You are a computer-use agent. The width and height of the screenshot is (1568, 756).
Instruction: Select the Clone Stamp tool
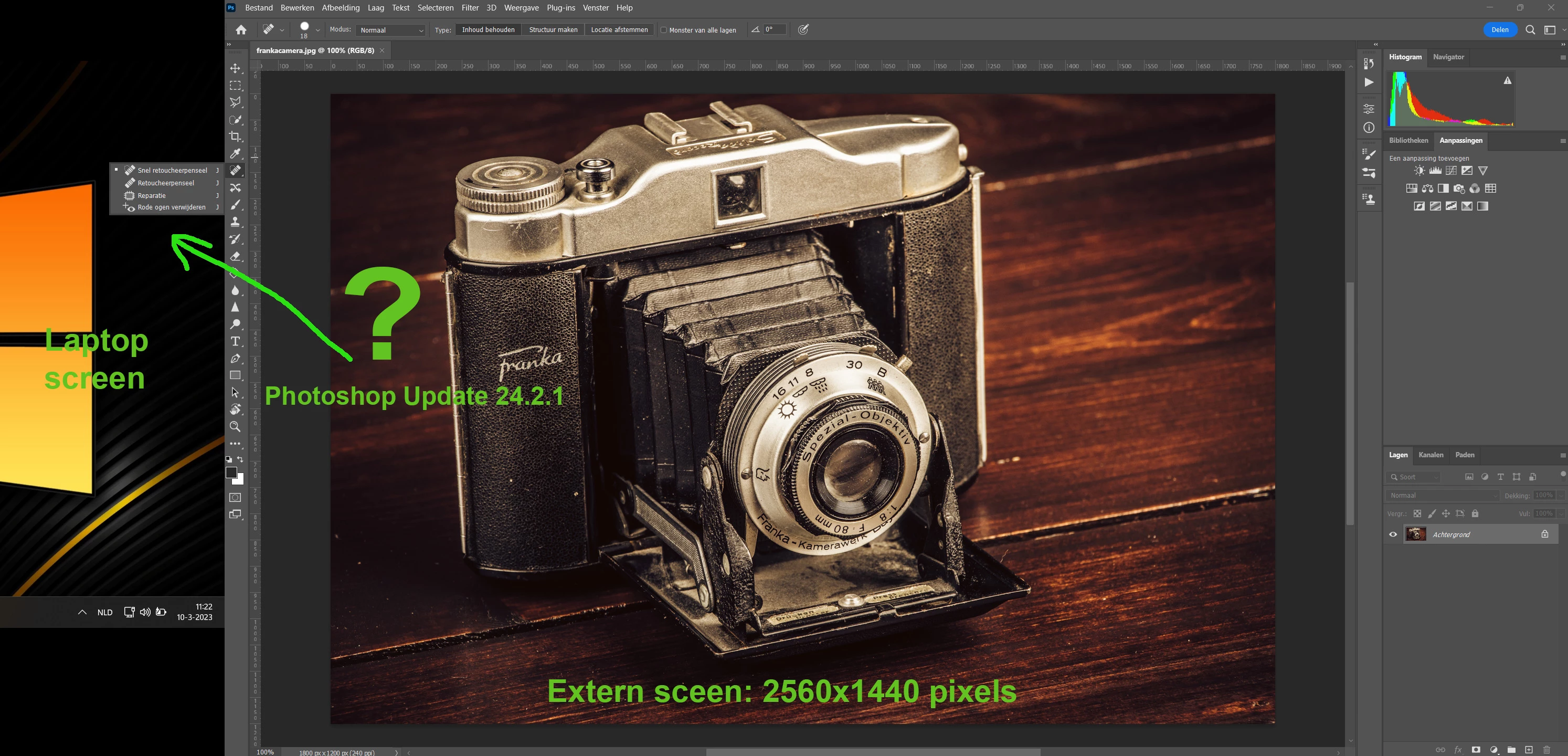tap(236, 222)
